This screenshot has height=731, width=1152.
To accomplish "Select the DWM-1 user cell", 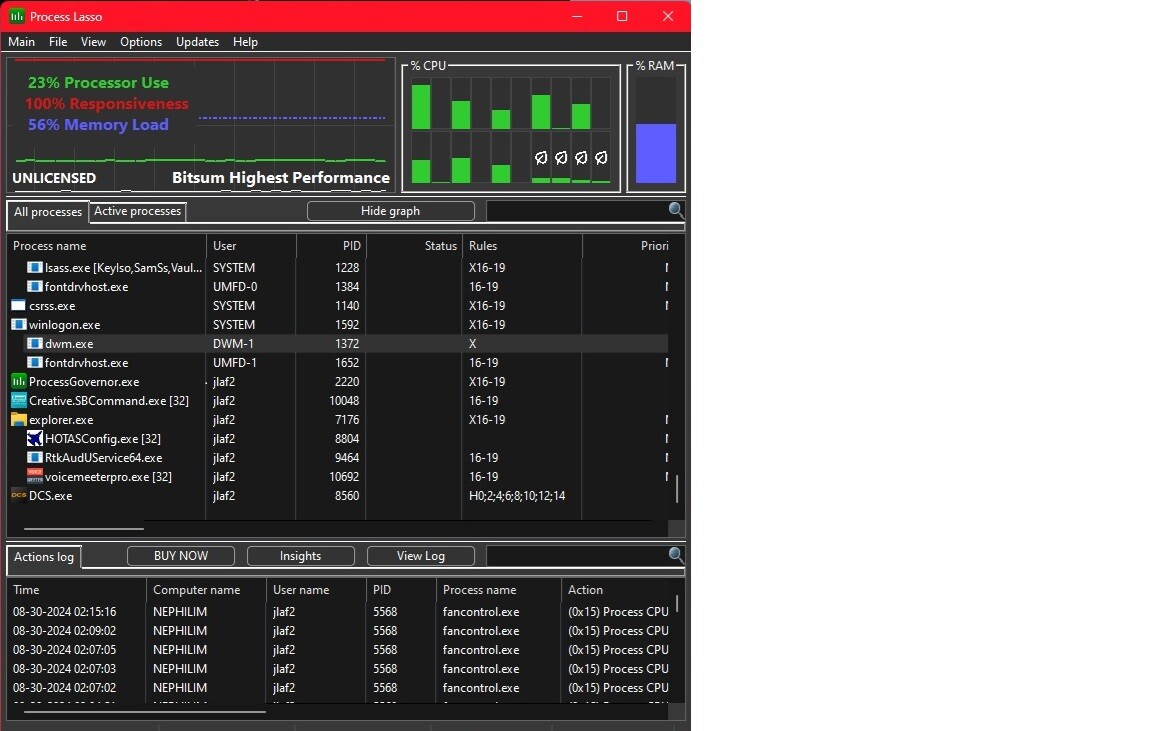I will (234, 343).
